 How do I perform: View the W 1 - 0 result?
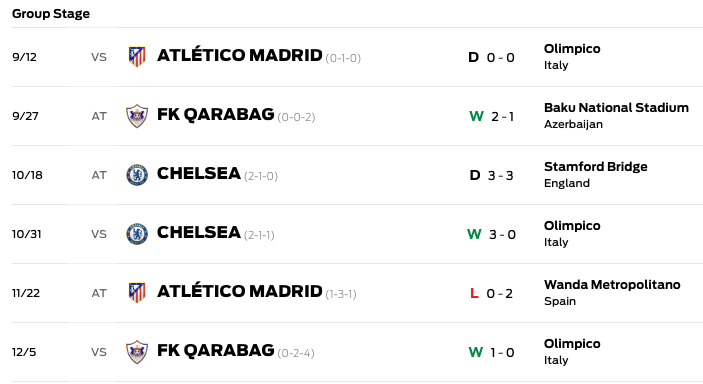tap(491, 353)
